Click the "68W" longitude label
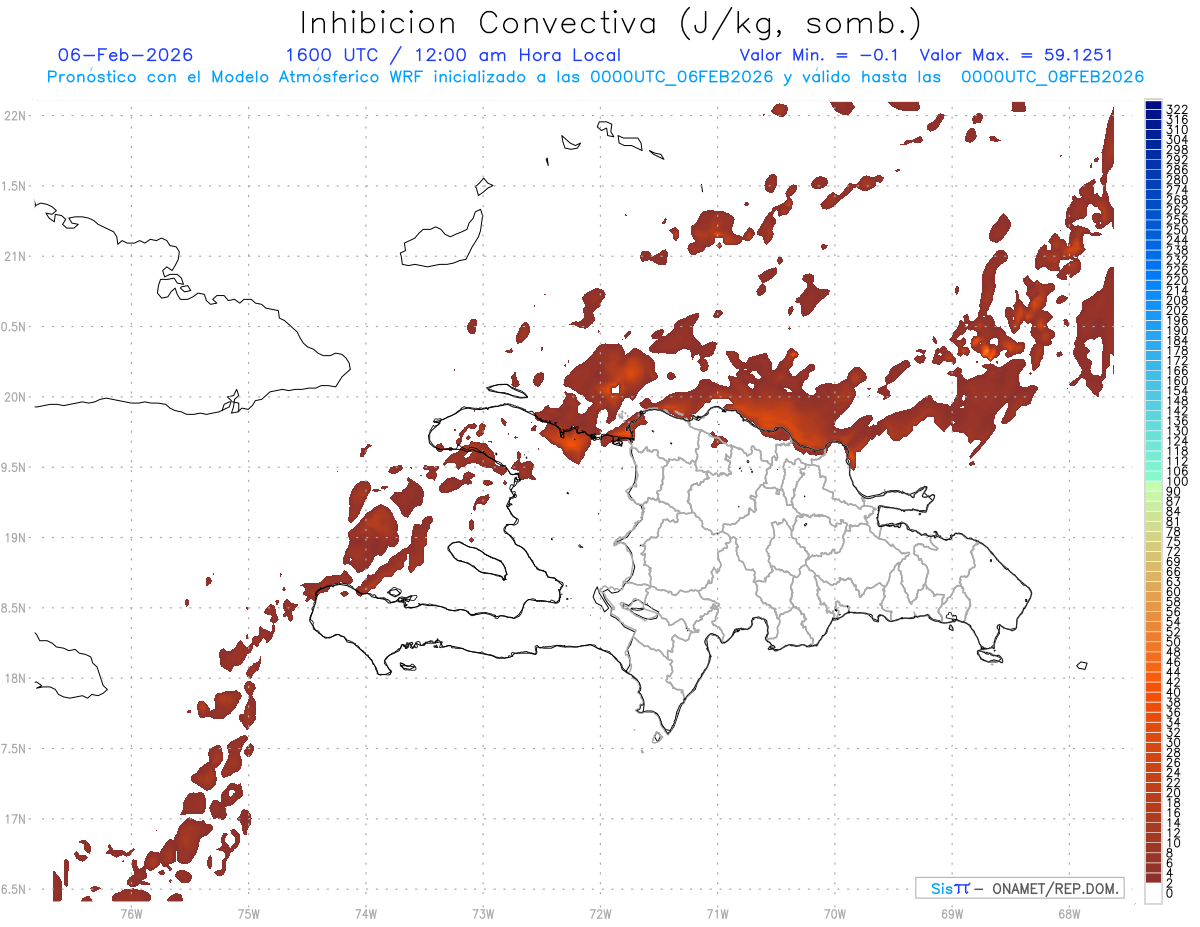The height and width of the screenshot is (927, 1200). point(1069,913)
